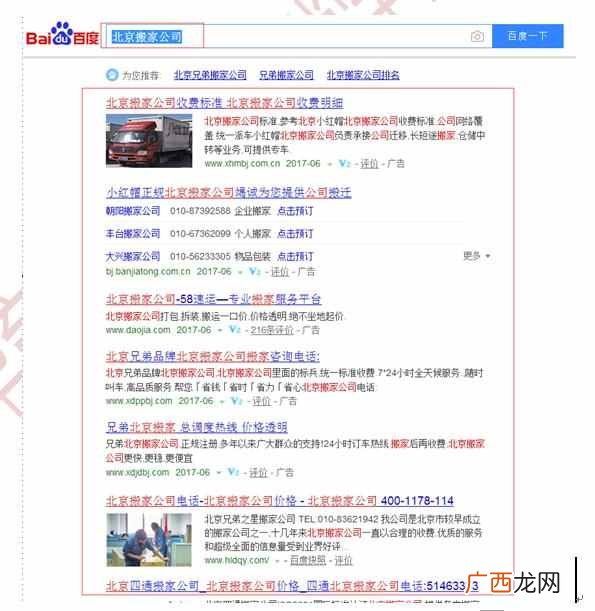Open 评价 link for bj.banjiatong.com.cn result
The width and height of the screenshot is (595, 611).
[x=280, y=271]
